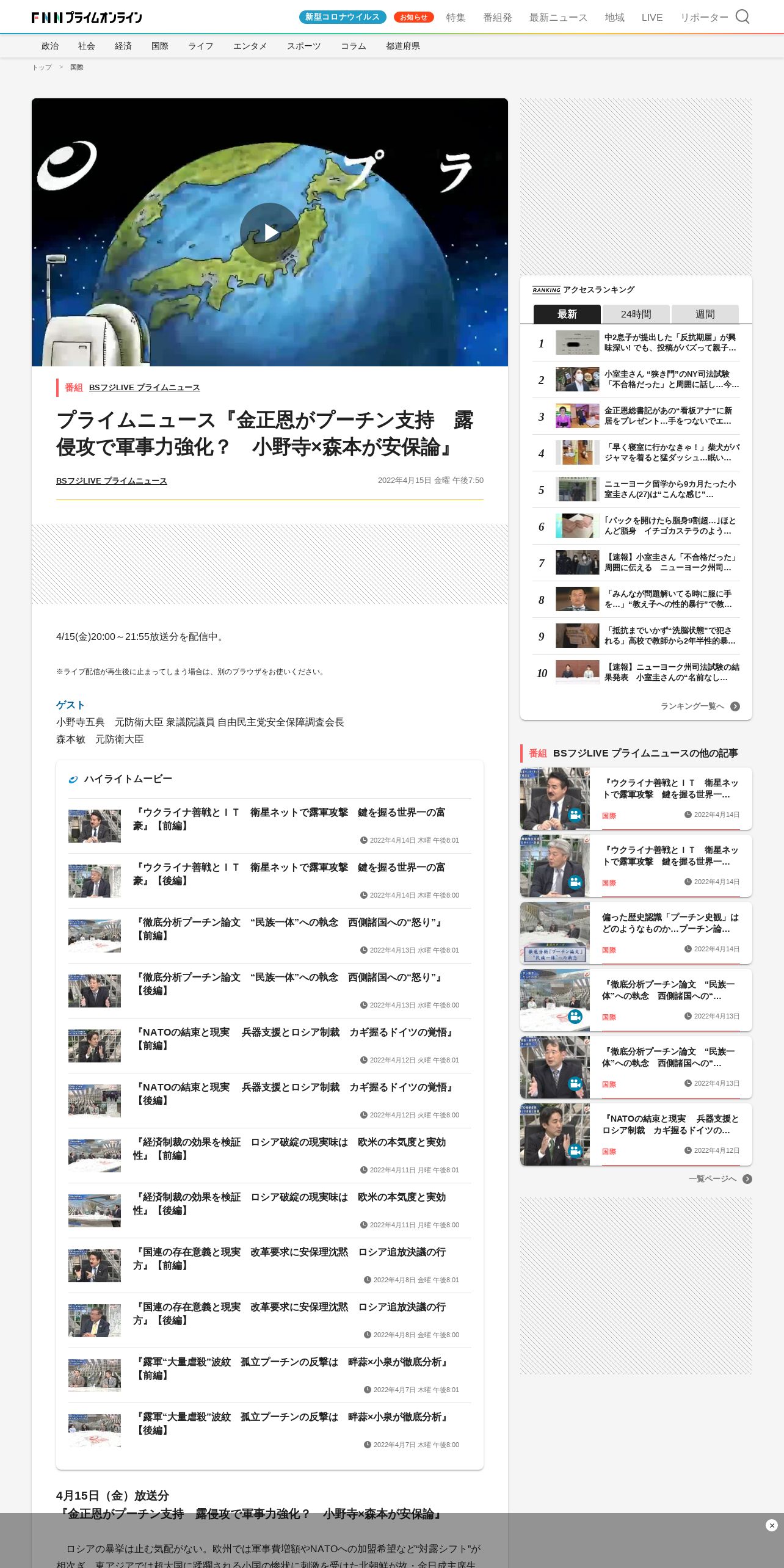Click 国際 tag on プーチン史観 card

pos(609,950)
